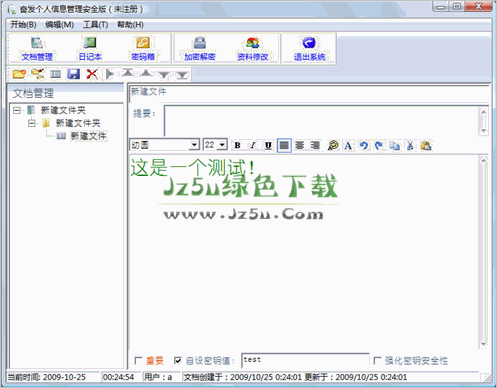This screenshot has width=497, height=388.
Task: Undo the last edit
Action: point(364,145)
